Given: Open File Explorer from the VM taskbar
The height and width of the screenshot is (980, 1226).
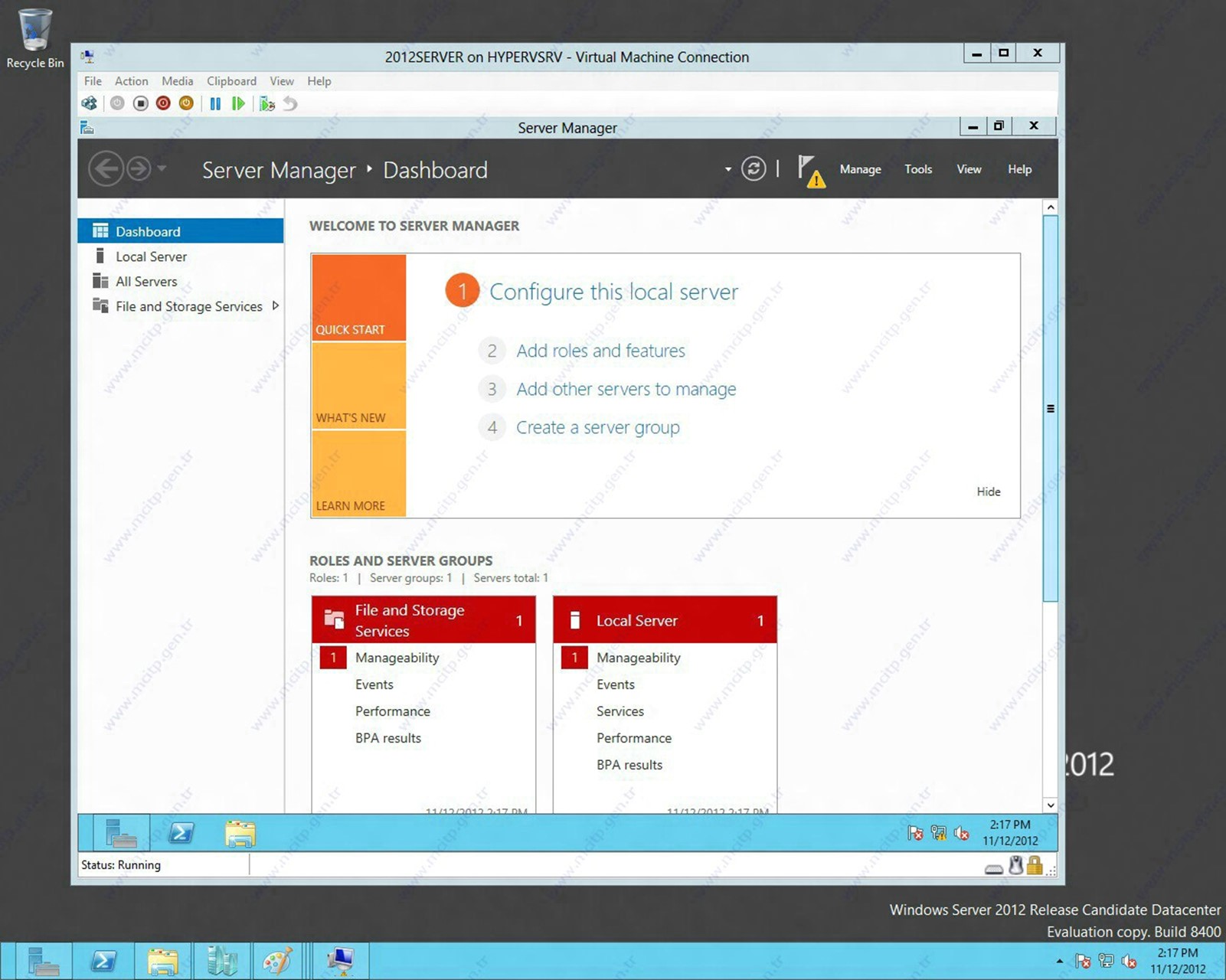Looking at the screenshot, I should pos(240,833).
